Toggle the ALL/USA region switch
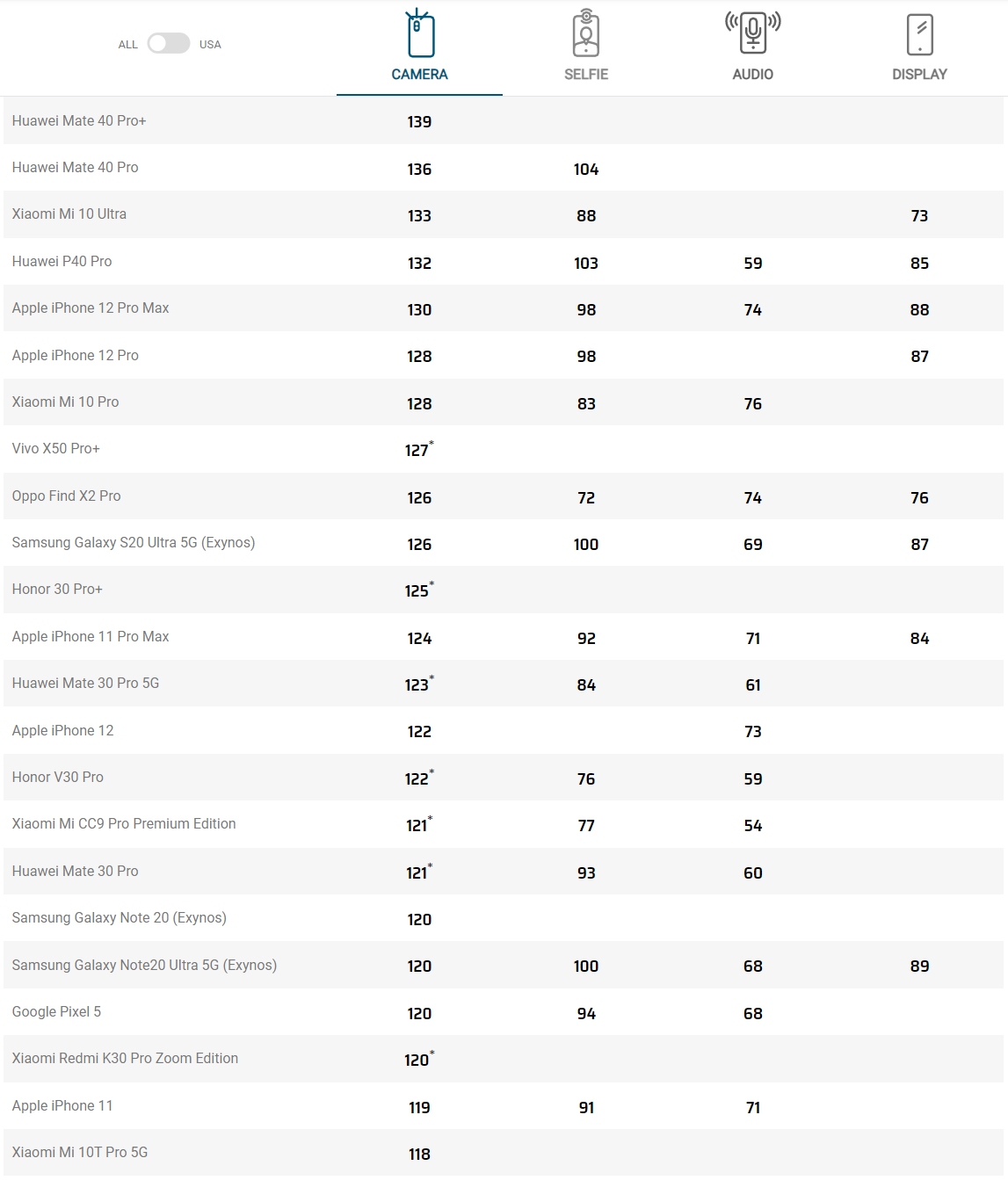Image resolution: width=1008 pixels, height=1180 pixels. 169,43
